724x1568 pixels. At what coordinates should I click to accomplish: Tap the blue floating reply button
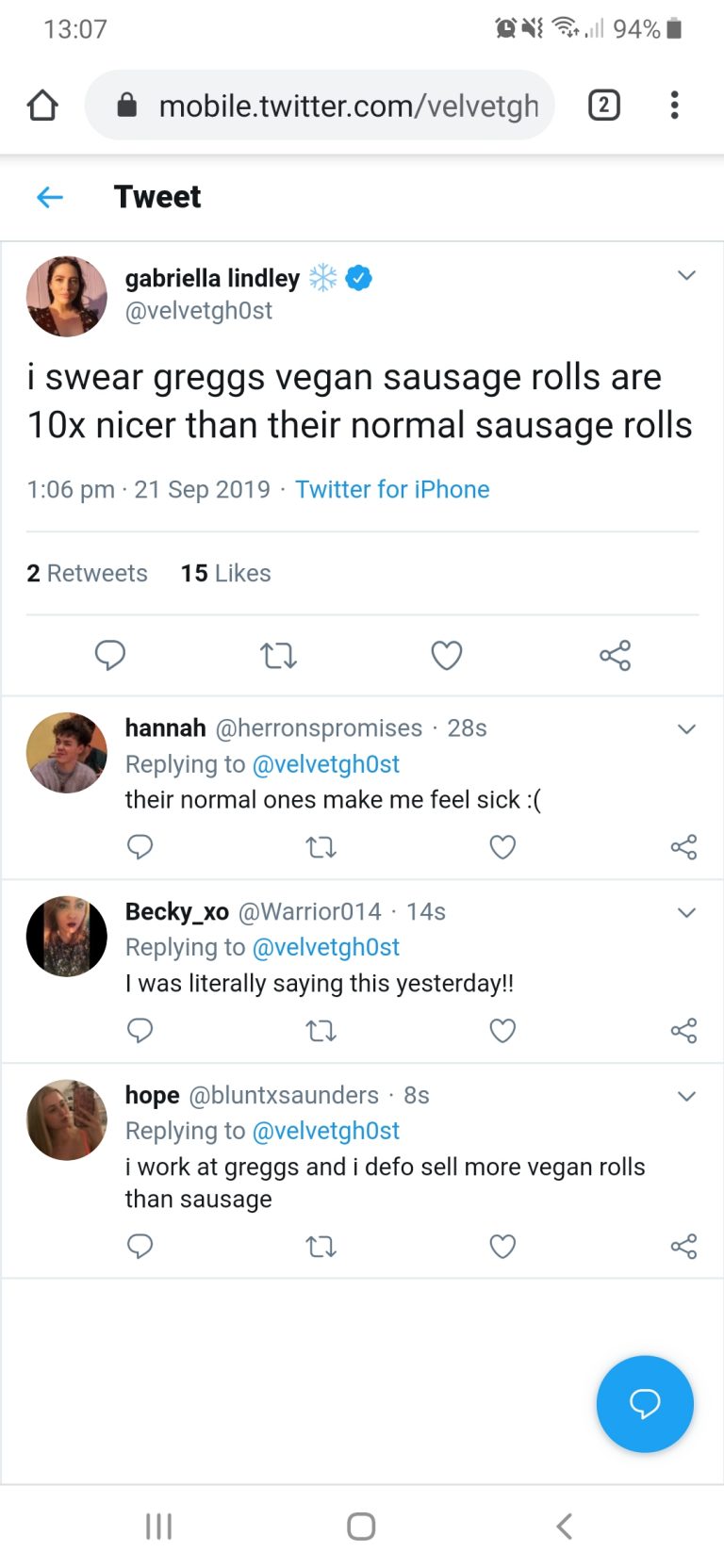[645, 1404]
